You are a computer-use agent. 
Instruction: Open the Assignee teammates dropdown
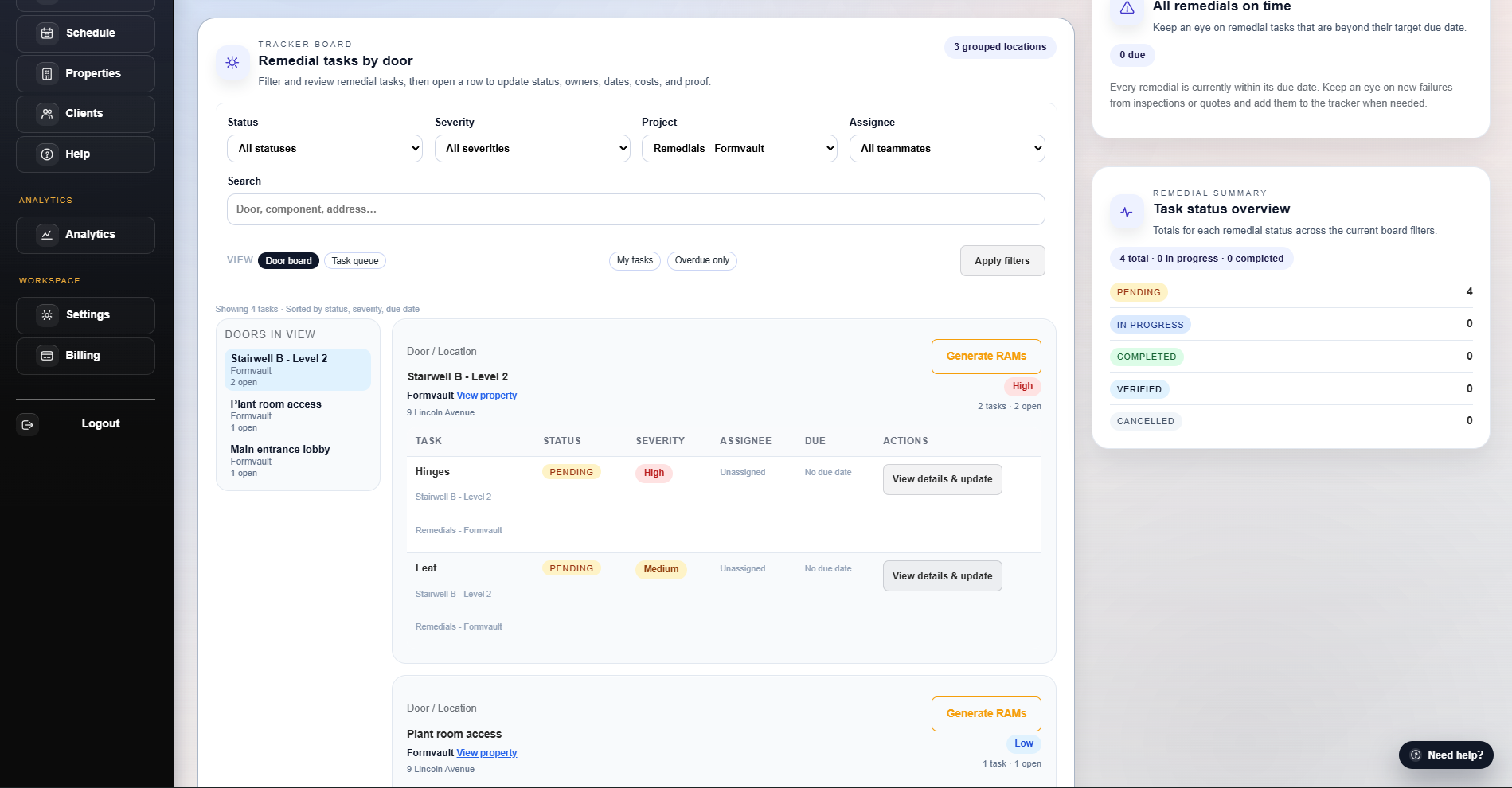click(x=947, y=149)
